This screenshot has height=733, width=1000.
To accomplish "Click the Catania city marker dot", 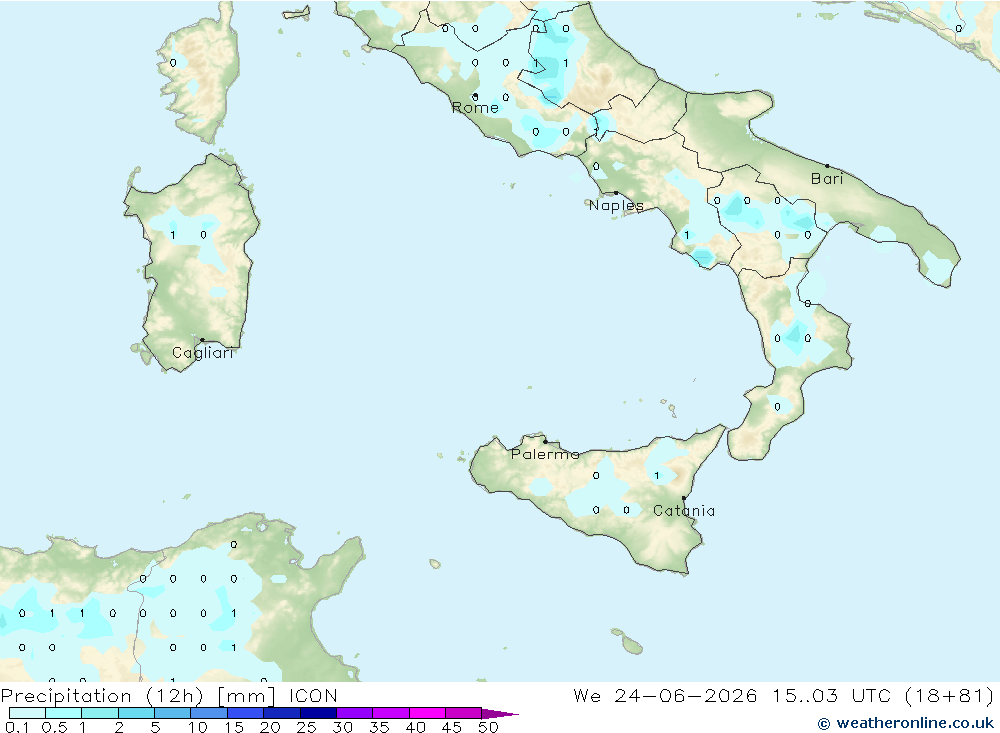I will pos(684,498).
